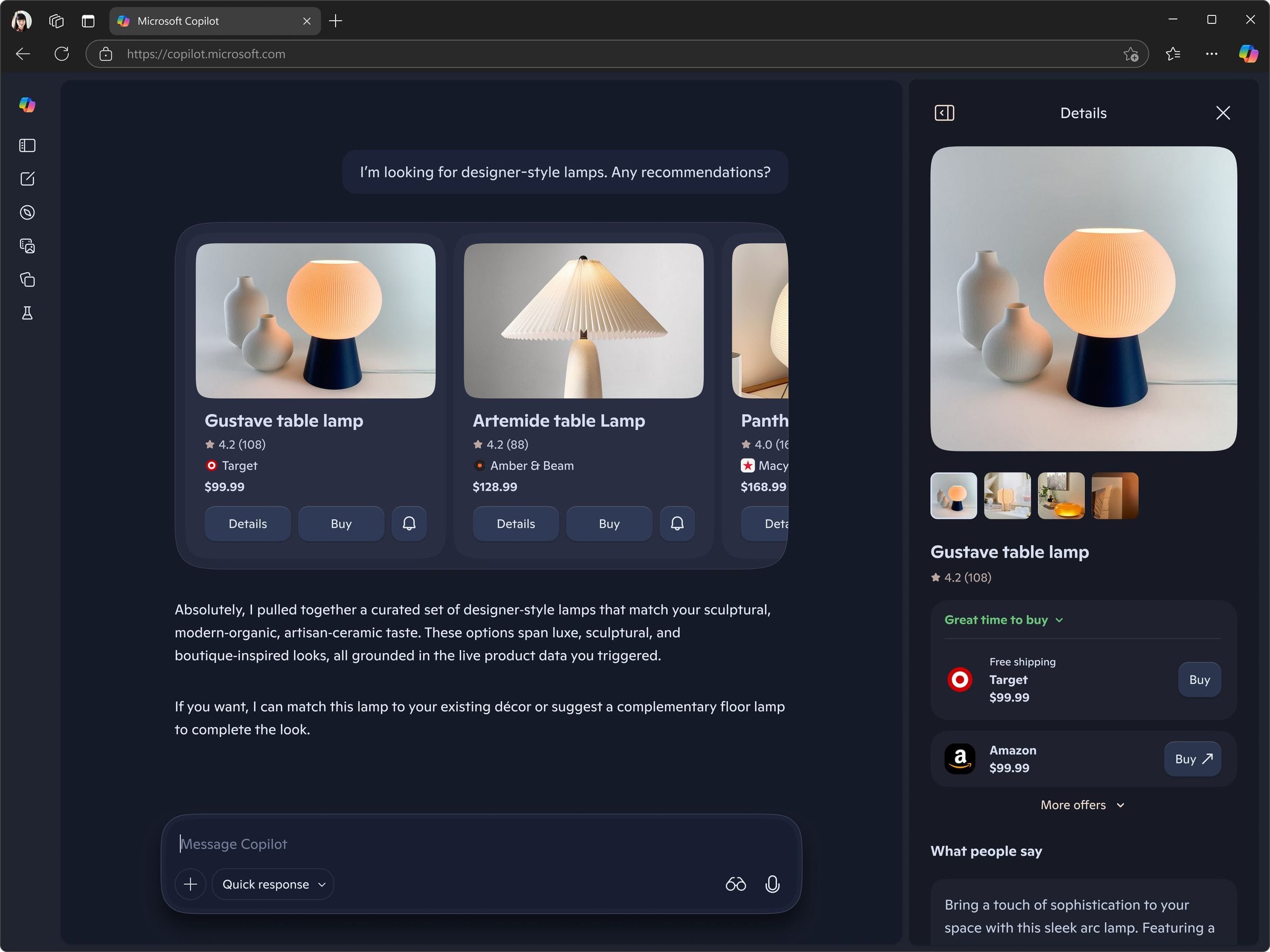Click the Free shipping label

(x=1022, y=662)
